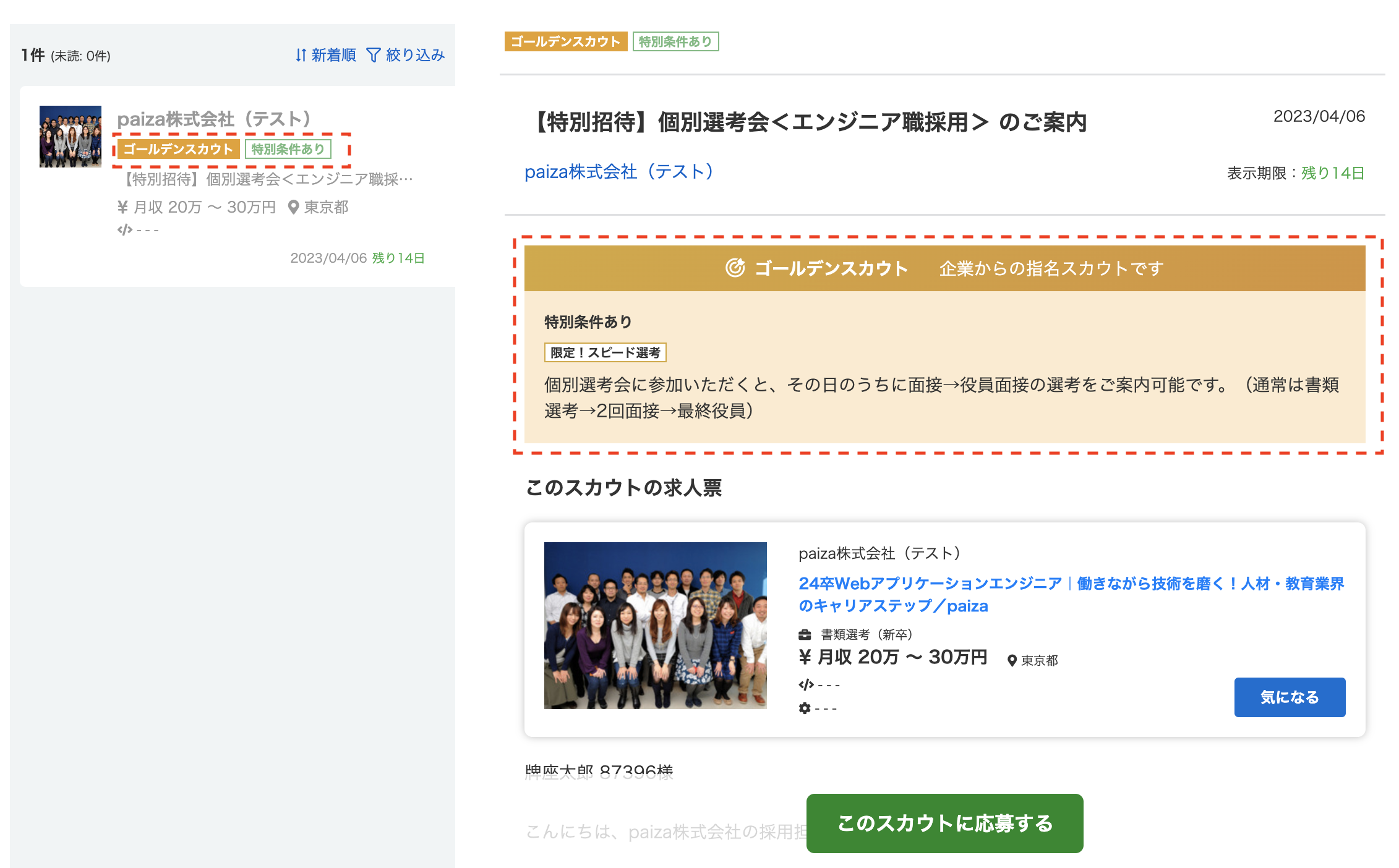Click the 特別条件あり tag at top of detail
The height and width of the screenshot is (868, 1399).
coord(675,41)
